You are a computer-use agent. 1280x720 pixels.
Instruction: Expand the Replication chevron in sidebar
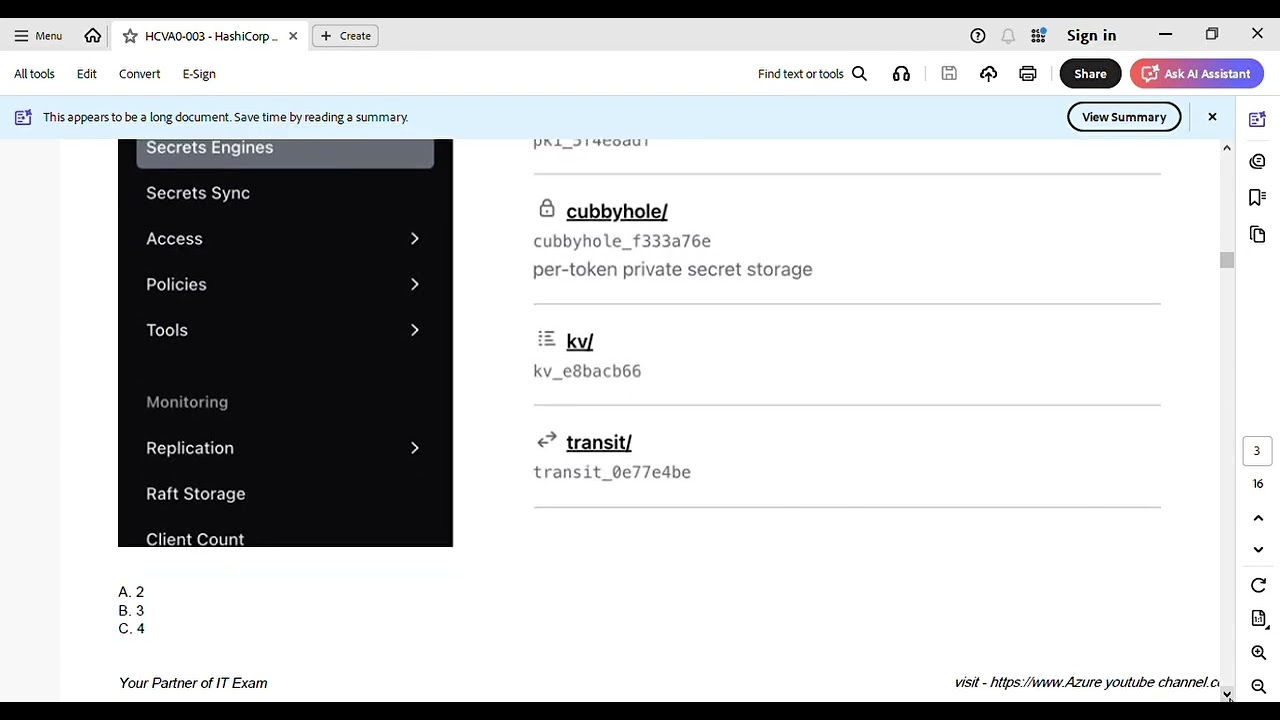coord(415,448)
